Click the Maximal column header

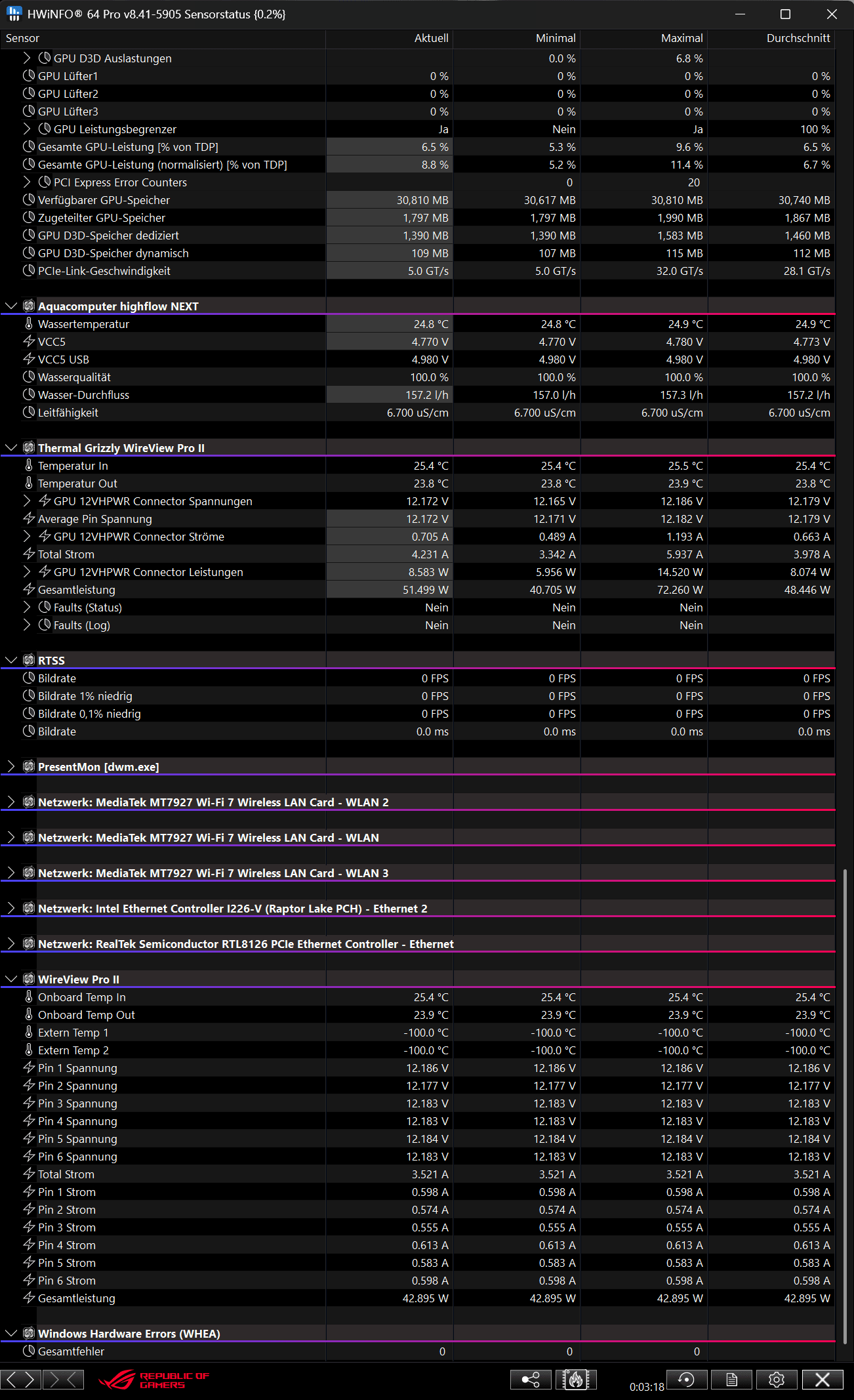(644, 38)
